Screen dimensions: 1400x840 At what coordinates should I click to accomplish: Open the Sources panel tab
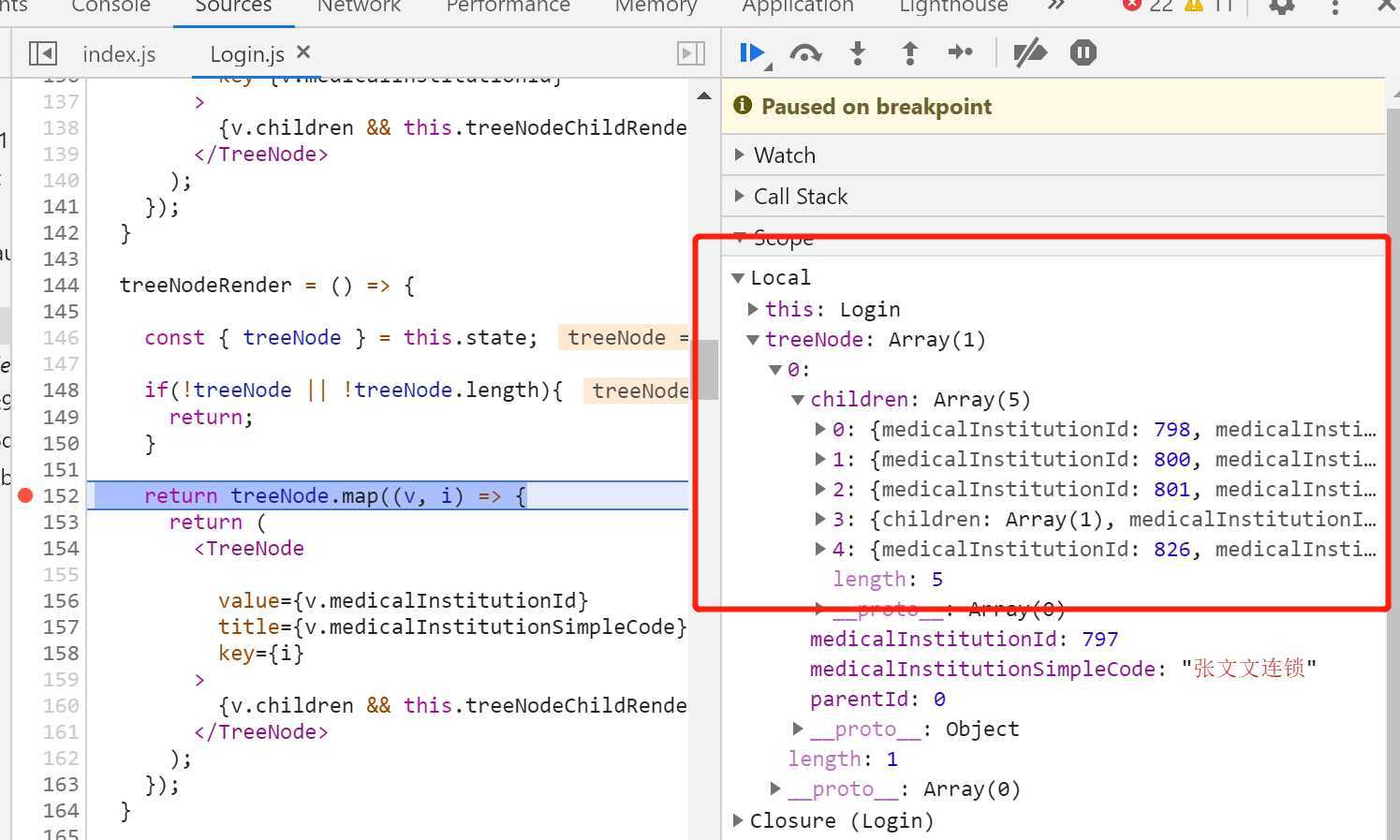click(233, 7)
